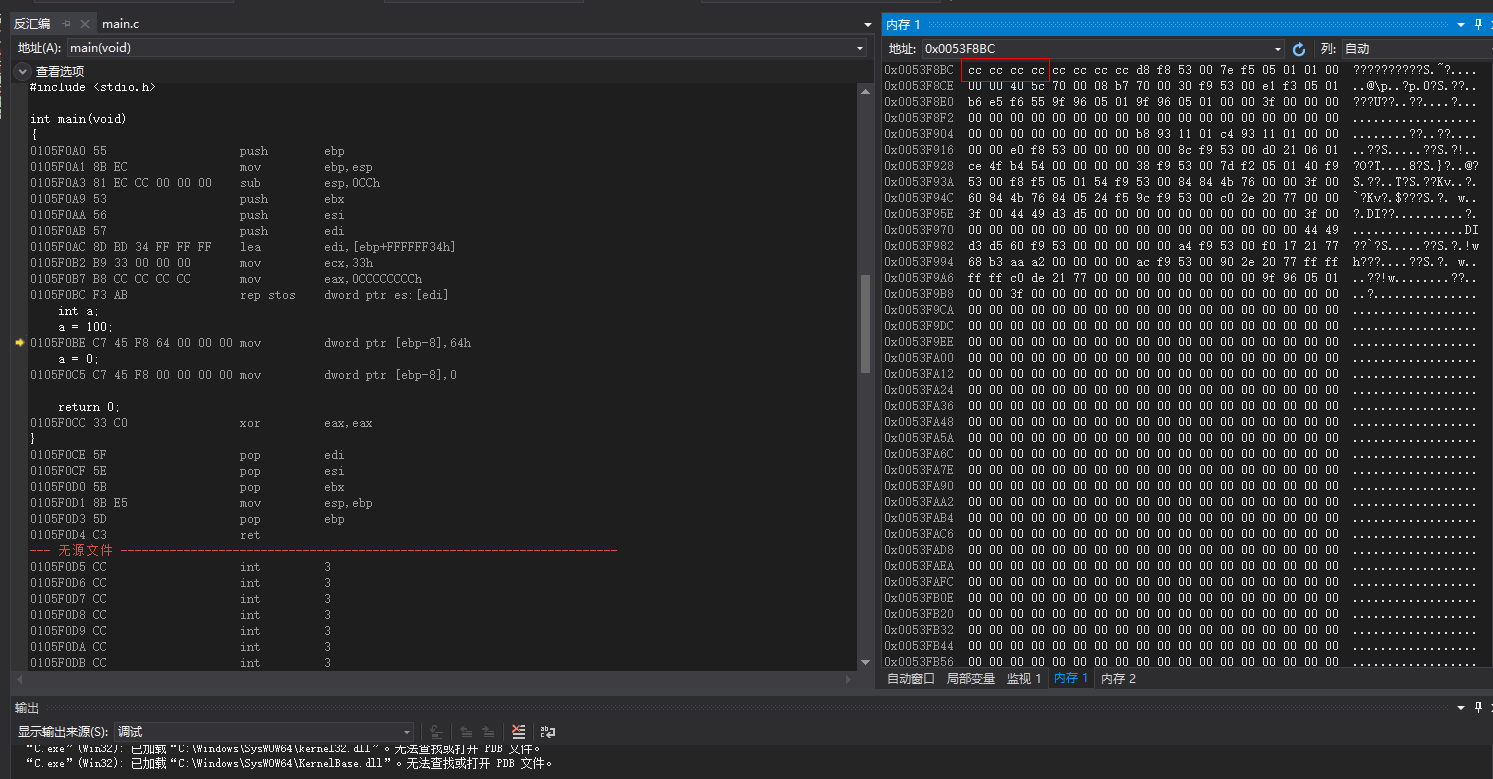The height and width of the screenshot is (779, 1493).
Task: Select the 内存 1 bottom tab
Action: 1071,679
